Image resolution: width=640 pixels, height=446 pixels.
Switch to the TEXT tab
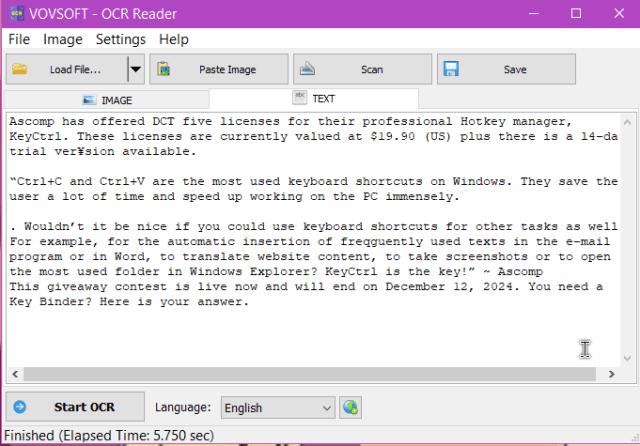click(313, 98)
